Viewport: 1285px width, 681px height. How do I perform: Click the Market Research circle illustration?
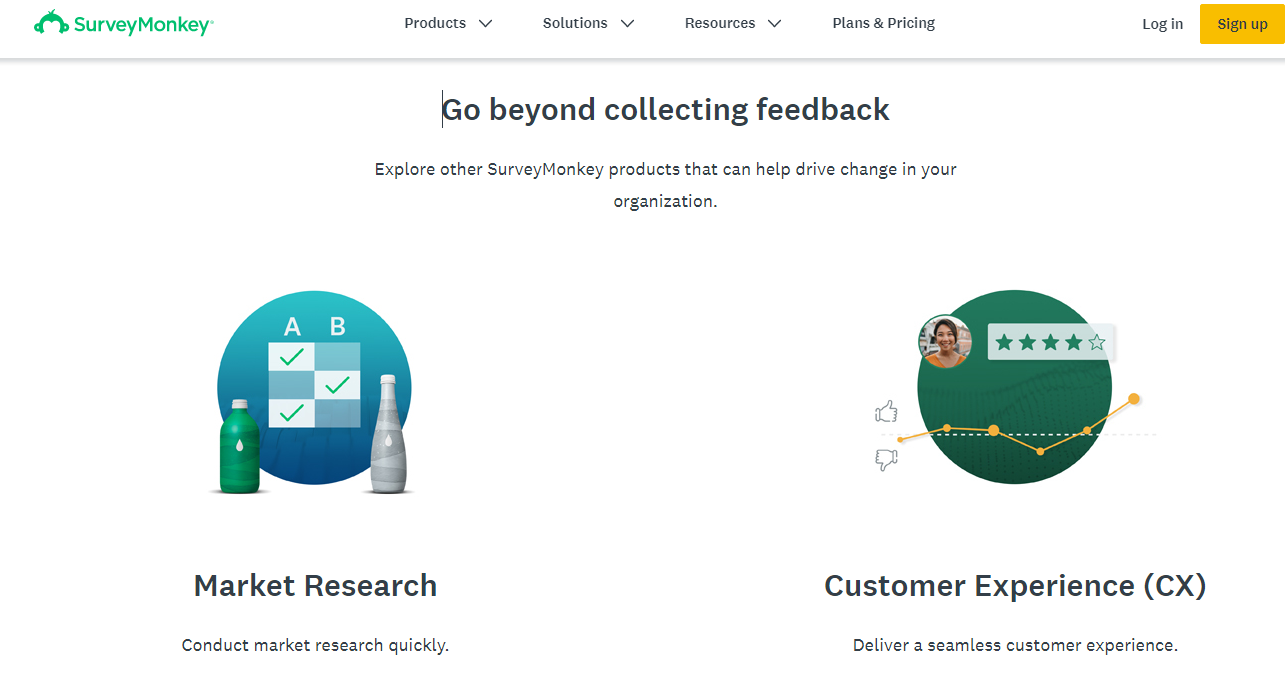(x=314, y=388)
